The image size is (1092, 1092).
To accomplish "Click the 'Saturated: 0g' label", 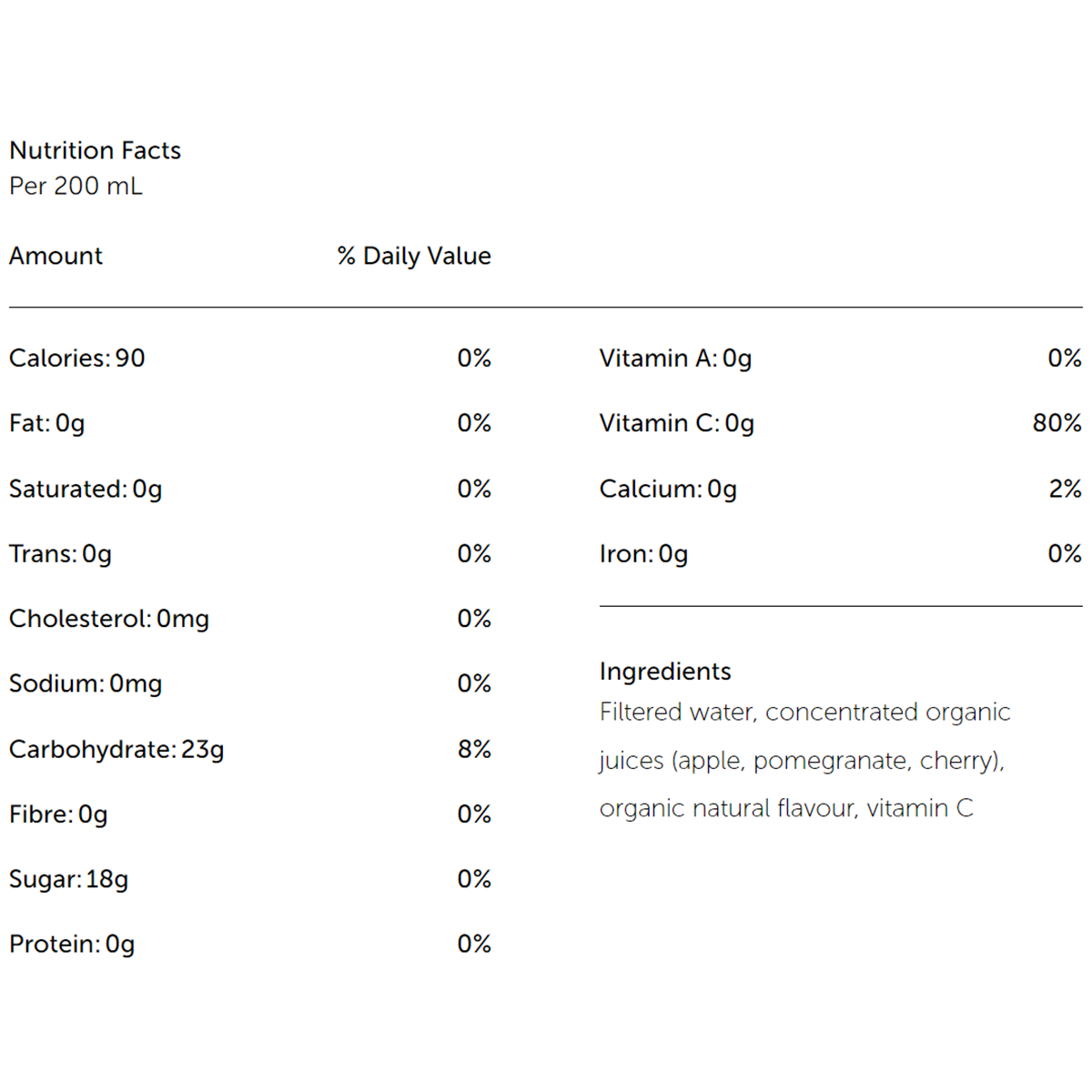I will [86, 489].
